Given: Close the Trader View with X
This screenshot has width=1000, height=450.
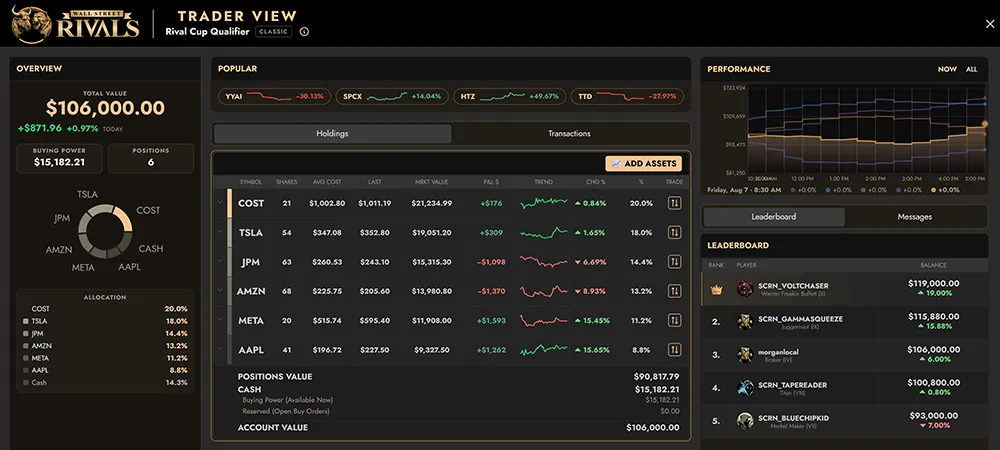Looking at the screenshot, I should tap(990, 24).
